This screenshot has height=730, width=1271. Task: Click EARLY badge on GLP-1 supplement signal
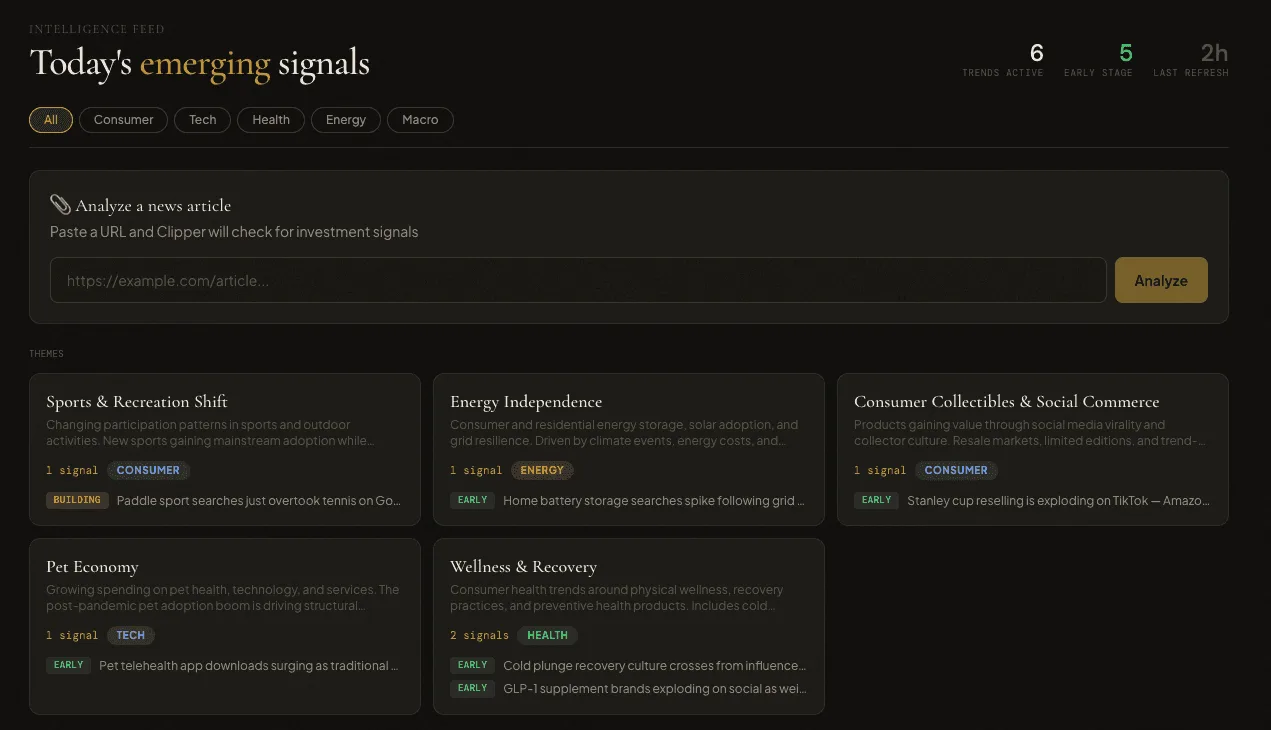click(x=472, y=688)
